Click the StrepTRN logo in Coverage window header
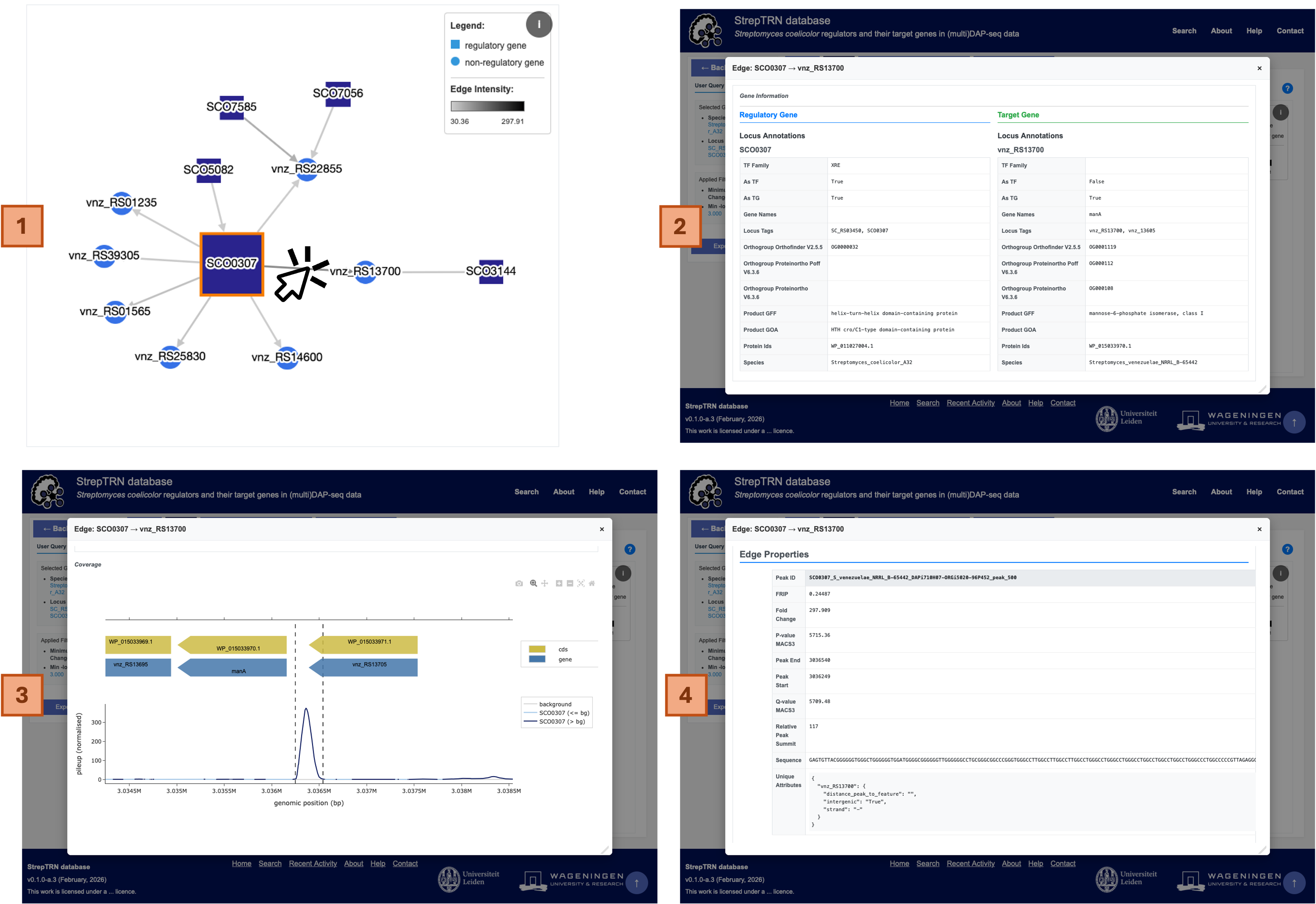 coord(48,492)
